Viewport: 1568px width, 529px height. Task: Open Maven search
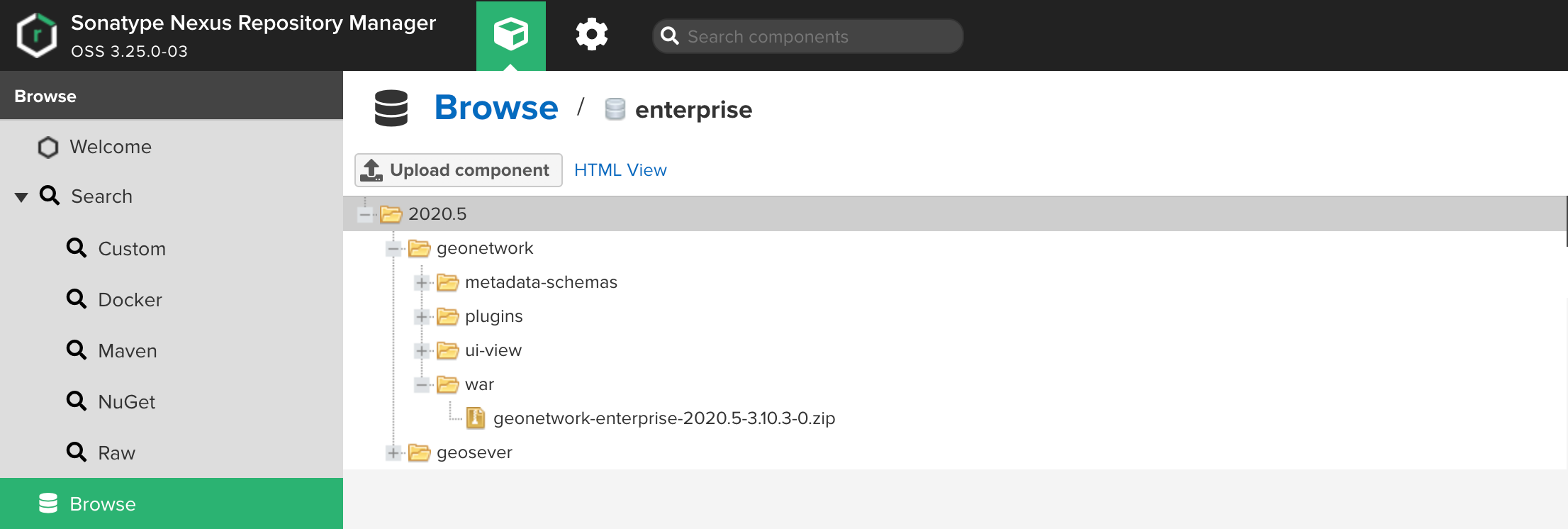tap(128, 351)
